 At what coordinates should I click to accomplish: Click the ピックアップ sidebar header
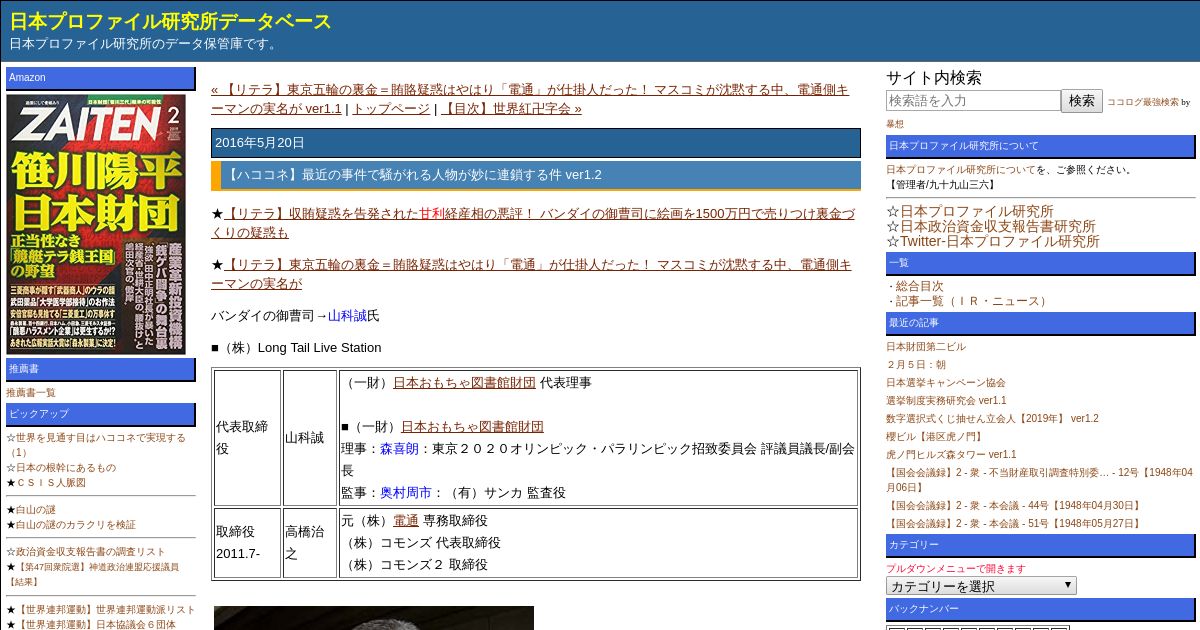[101, 414]
